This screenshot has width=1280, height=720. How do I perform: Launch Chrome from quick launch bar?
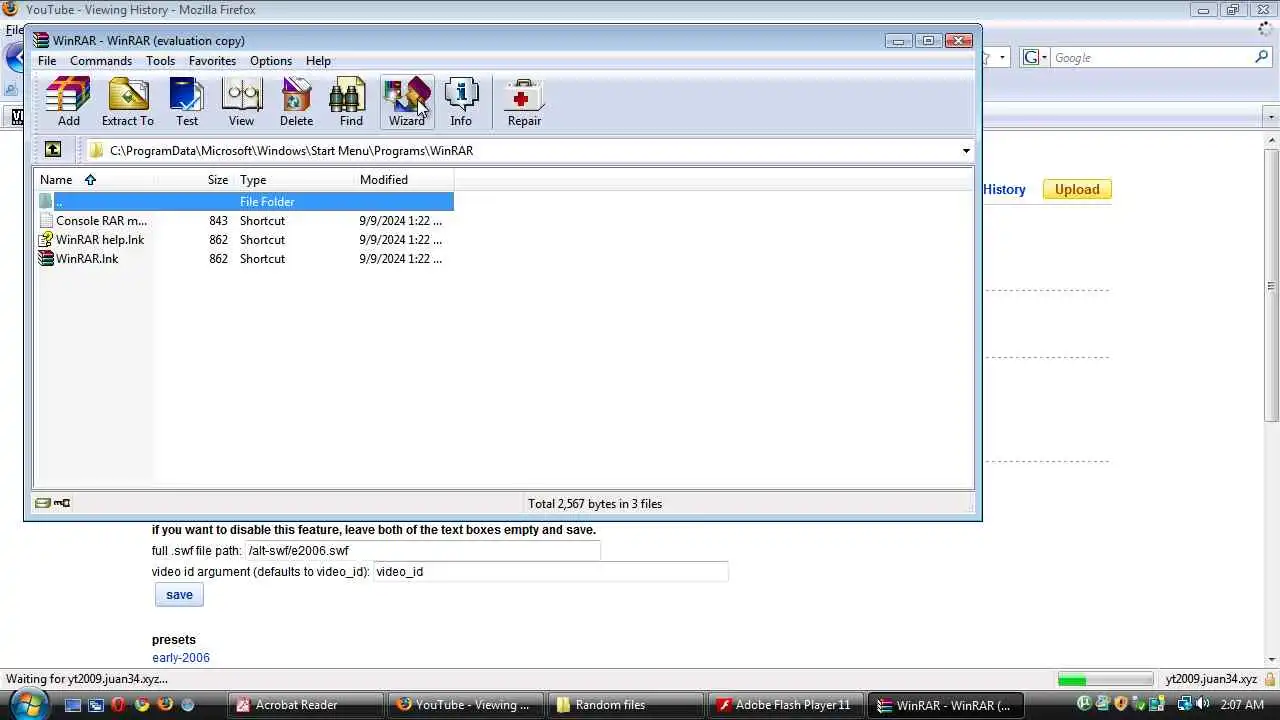(x=142, y=705)
